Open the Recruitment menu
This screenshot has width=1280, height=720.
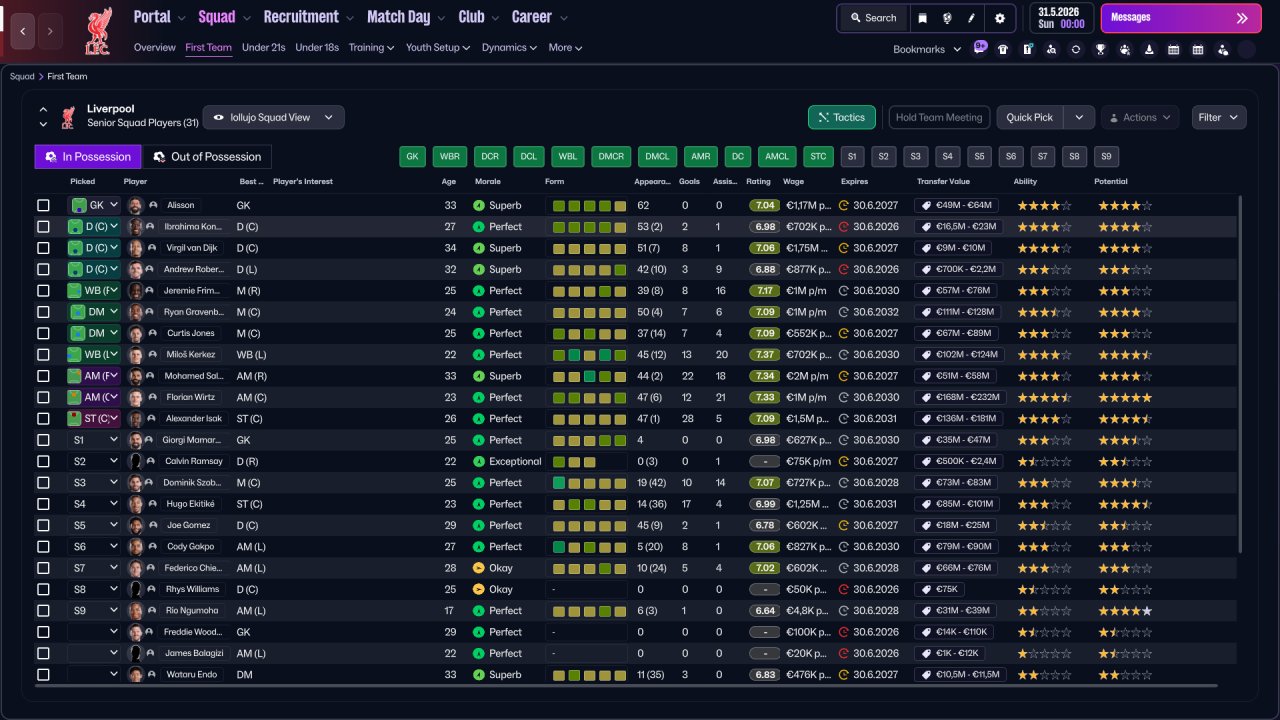tap(309, 17)
